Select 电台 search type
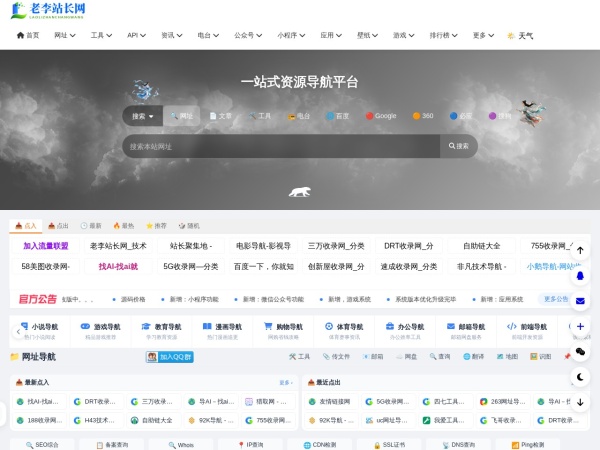The width and height of the screenshot is (600, 450). coord(298,116)
